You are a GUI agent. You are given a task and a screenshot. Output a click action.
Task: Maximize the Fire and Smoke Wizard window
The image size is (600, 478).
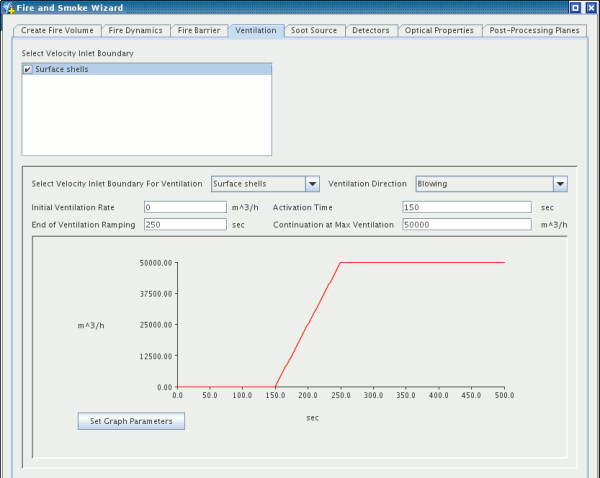(x=574, y=7)
